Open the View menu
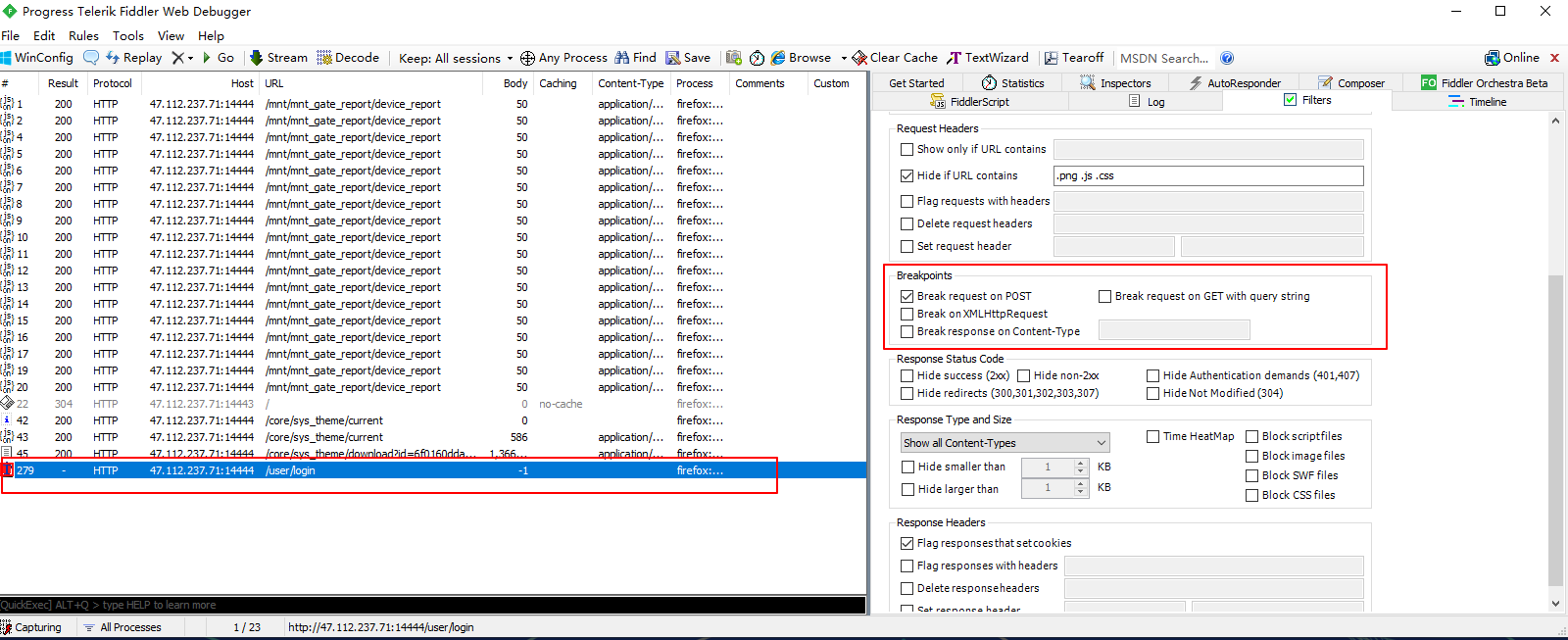 (171, 35)
